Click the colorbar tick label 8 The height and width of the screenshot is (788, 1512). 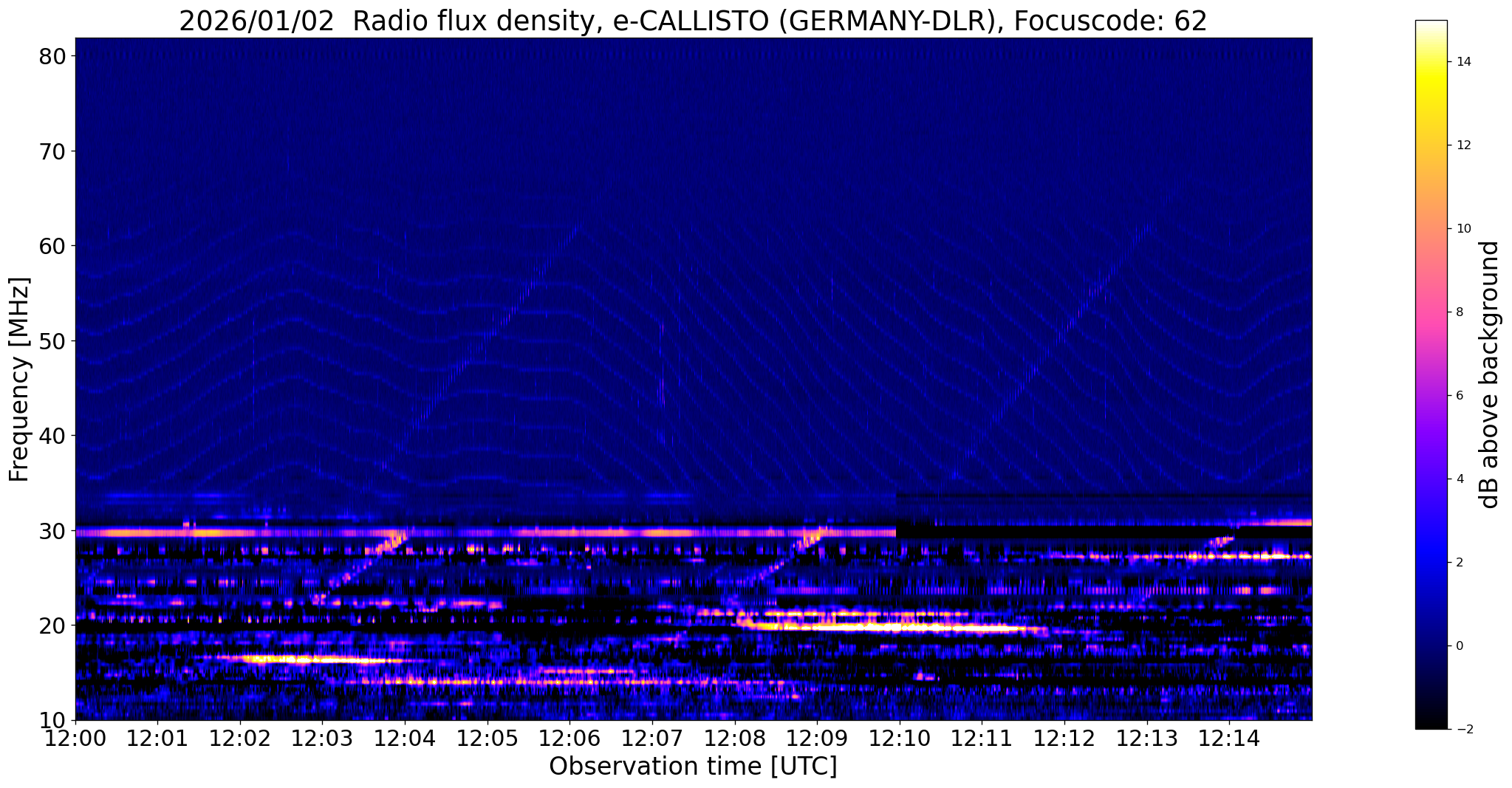click(x=1459, y=312)
